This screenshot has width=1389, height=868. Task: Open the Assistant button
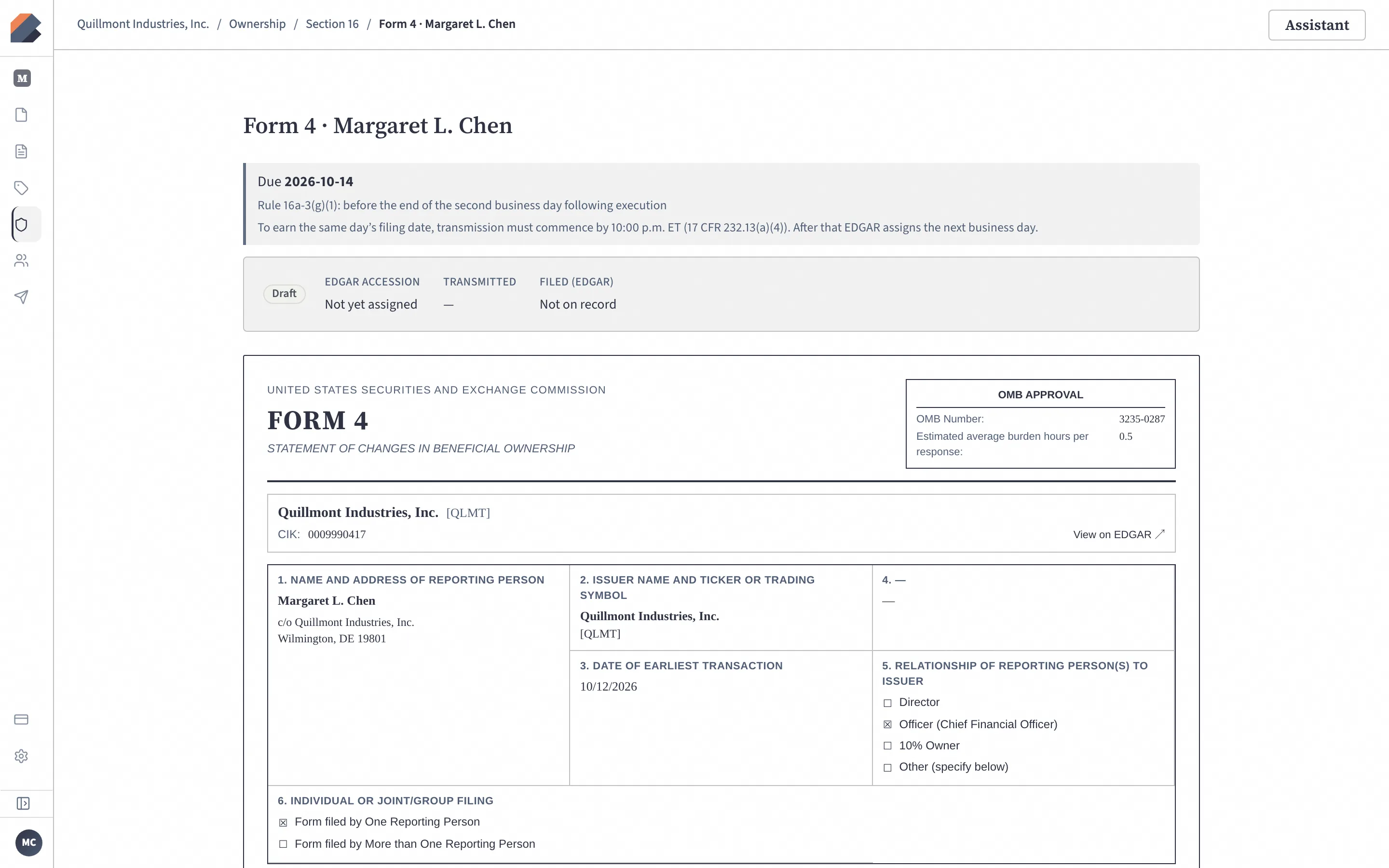[x=1317, y=25]
